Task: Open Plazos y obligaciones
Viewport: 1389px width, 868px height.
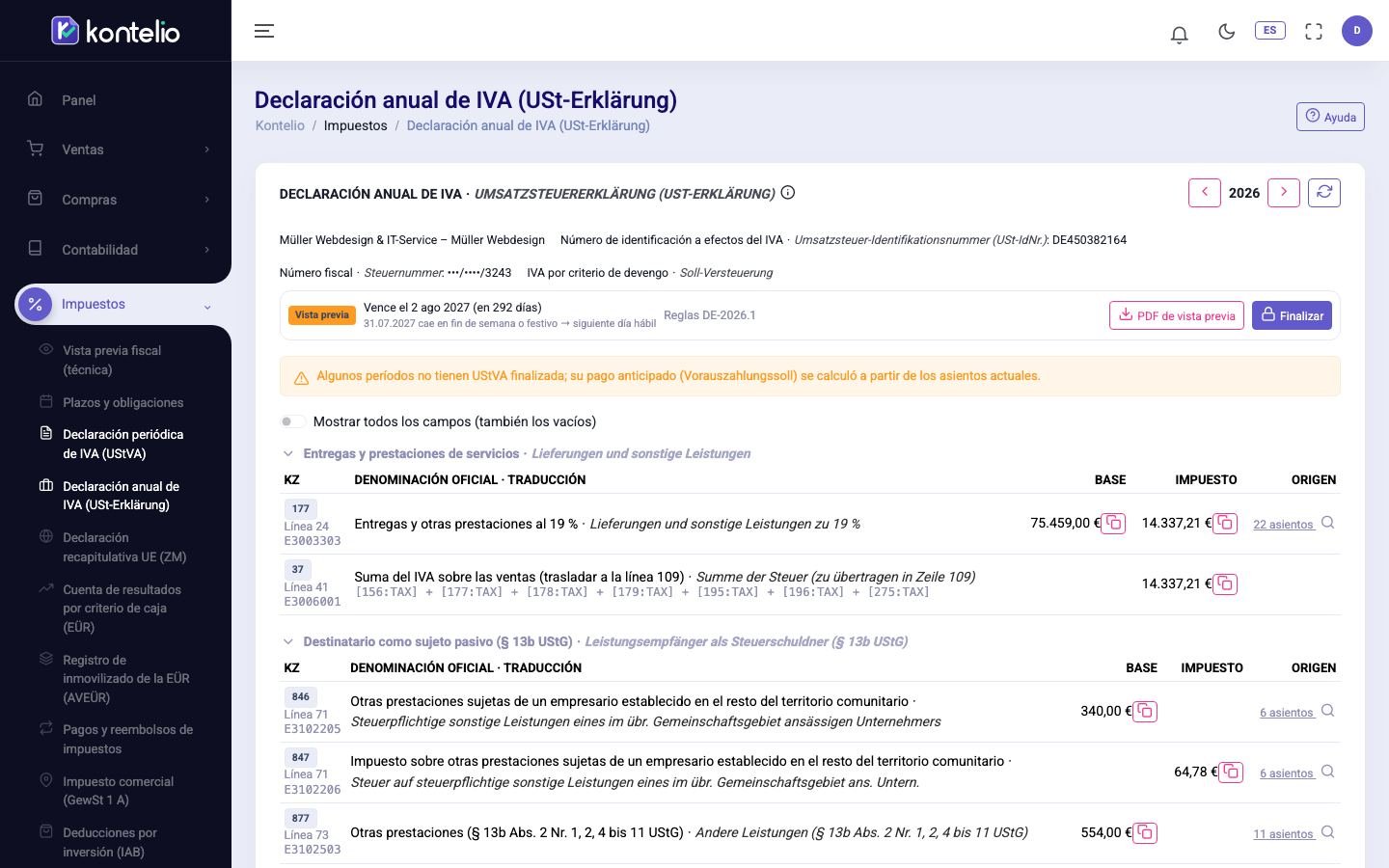Action: point(123,402)
